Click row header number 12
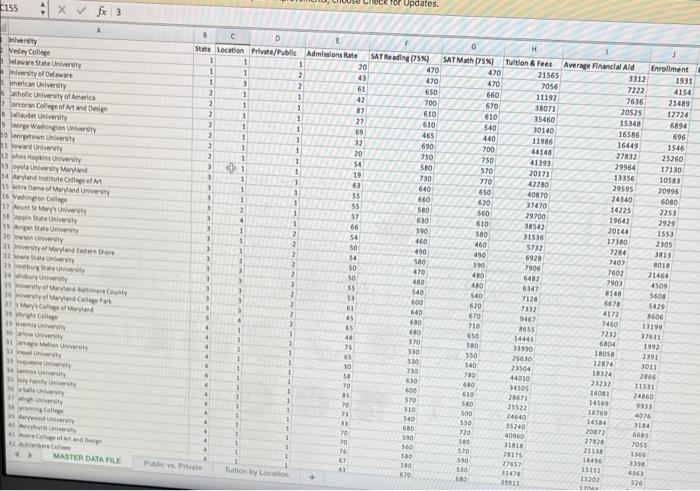The width and height of the screenshot is (700, 491). click(x=4, y=156)
